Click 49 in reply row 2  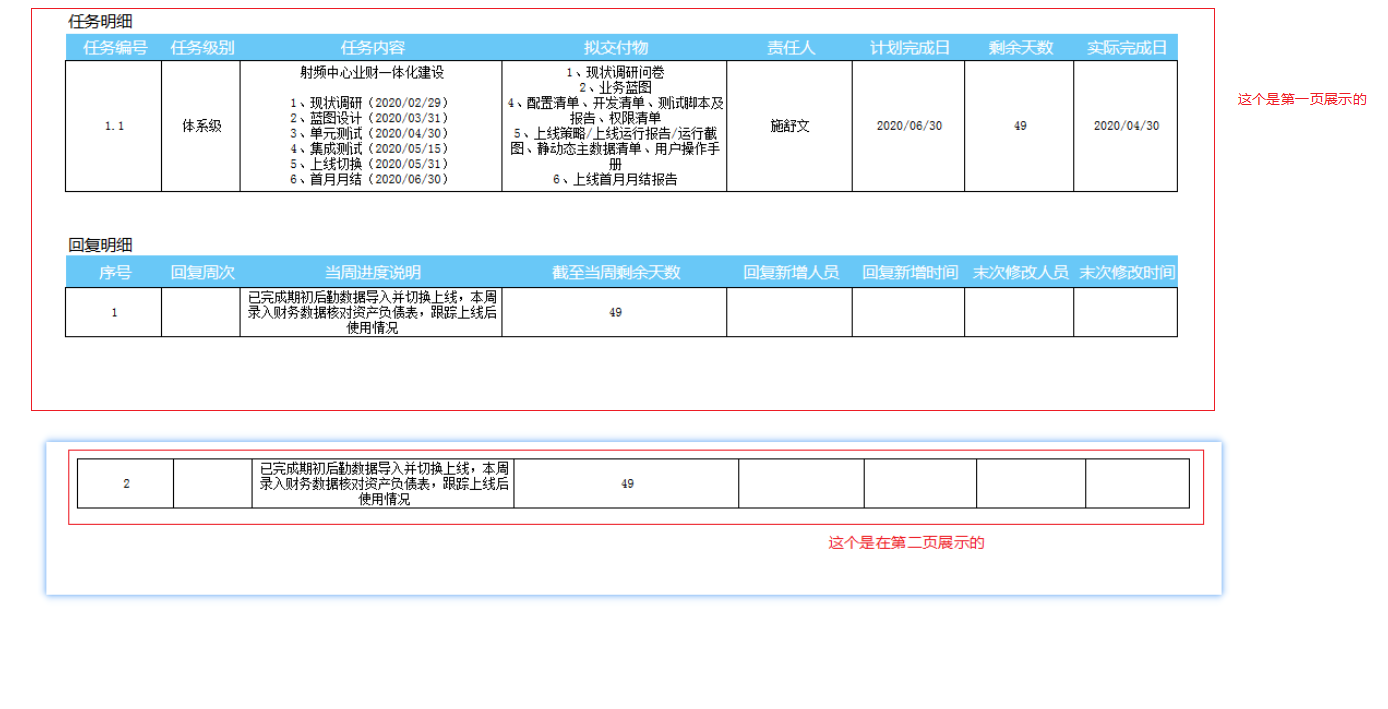pyautogui.click(x=627, y=484)
